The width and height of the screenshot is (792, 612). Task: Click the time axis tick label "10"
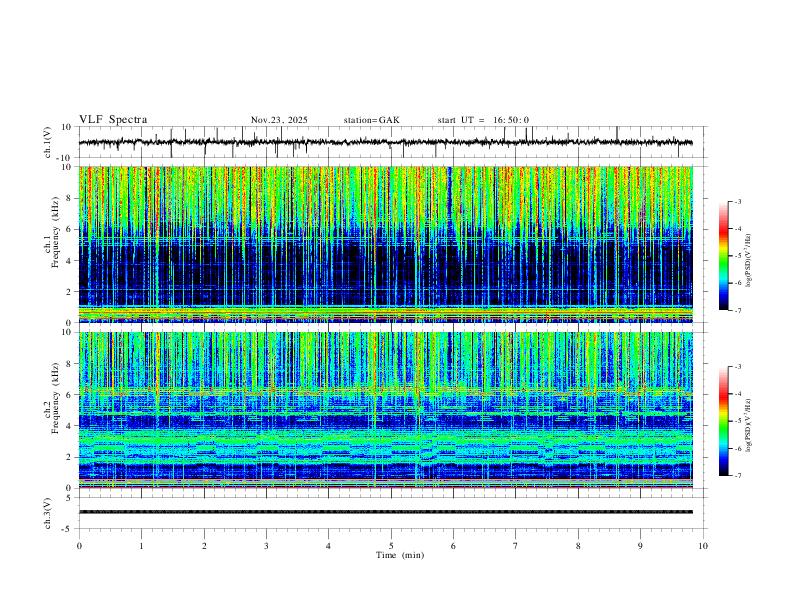703,546
